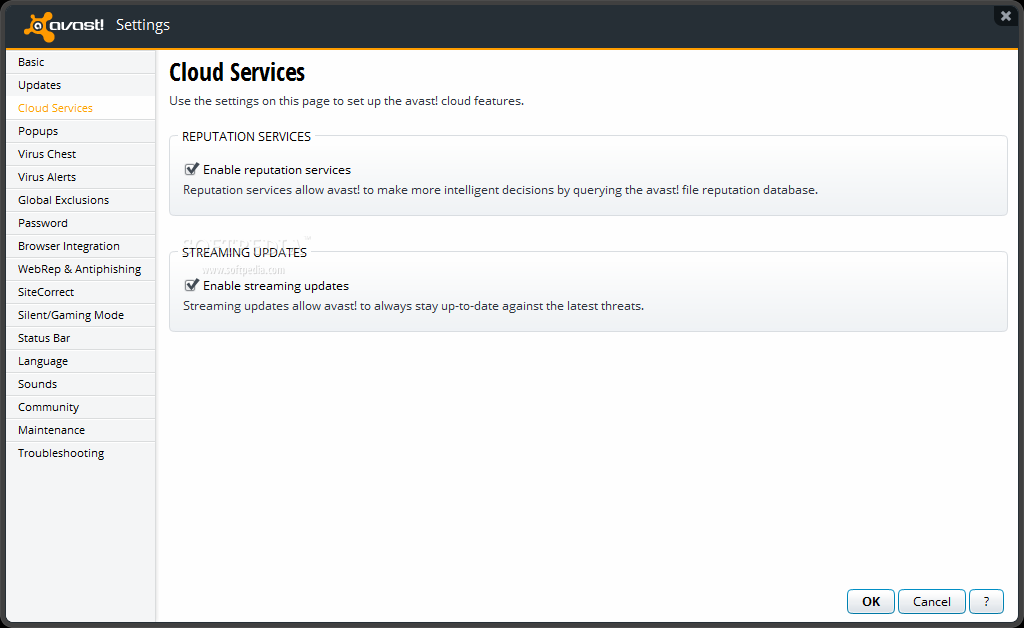Screen dimensions: 1024x628
Task: Click the Settings title text
Action: (x=143, y=25)
